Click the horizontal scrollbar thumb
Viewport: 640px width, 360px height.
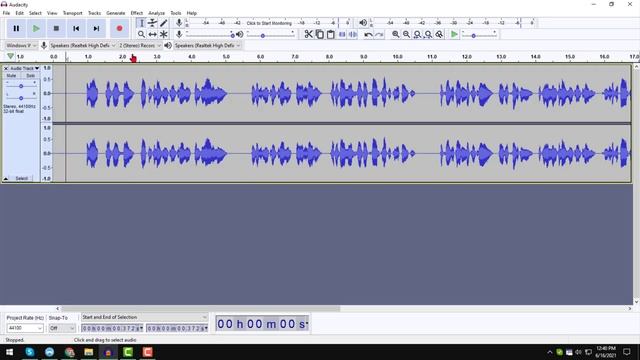200,309
